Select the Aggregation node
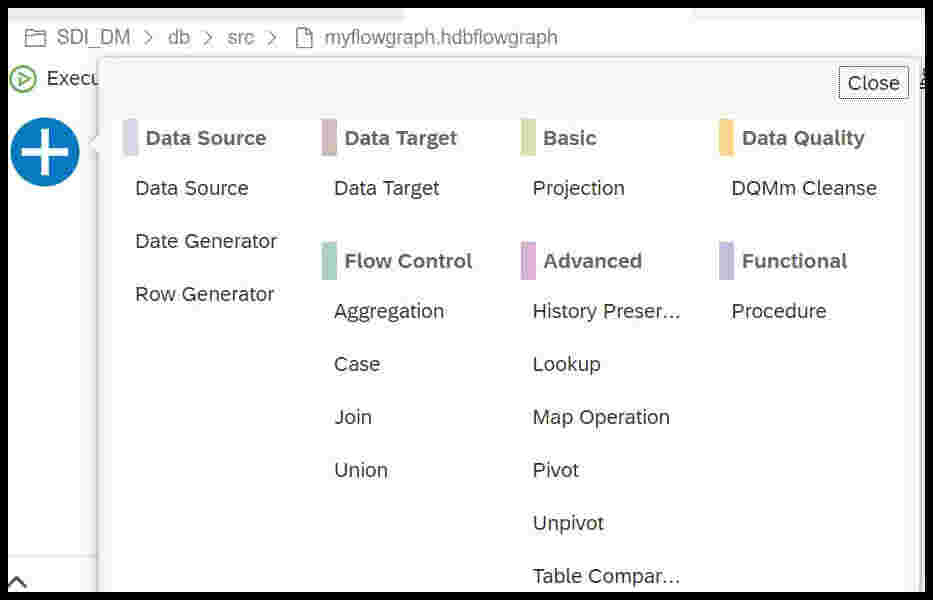Viewport: 933px width, 600px height. (389, 311)
